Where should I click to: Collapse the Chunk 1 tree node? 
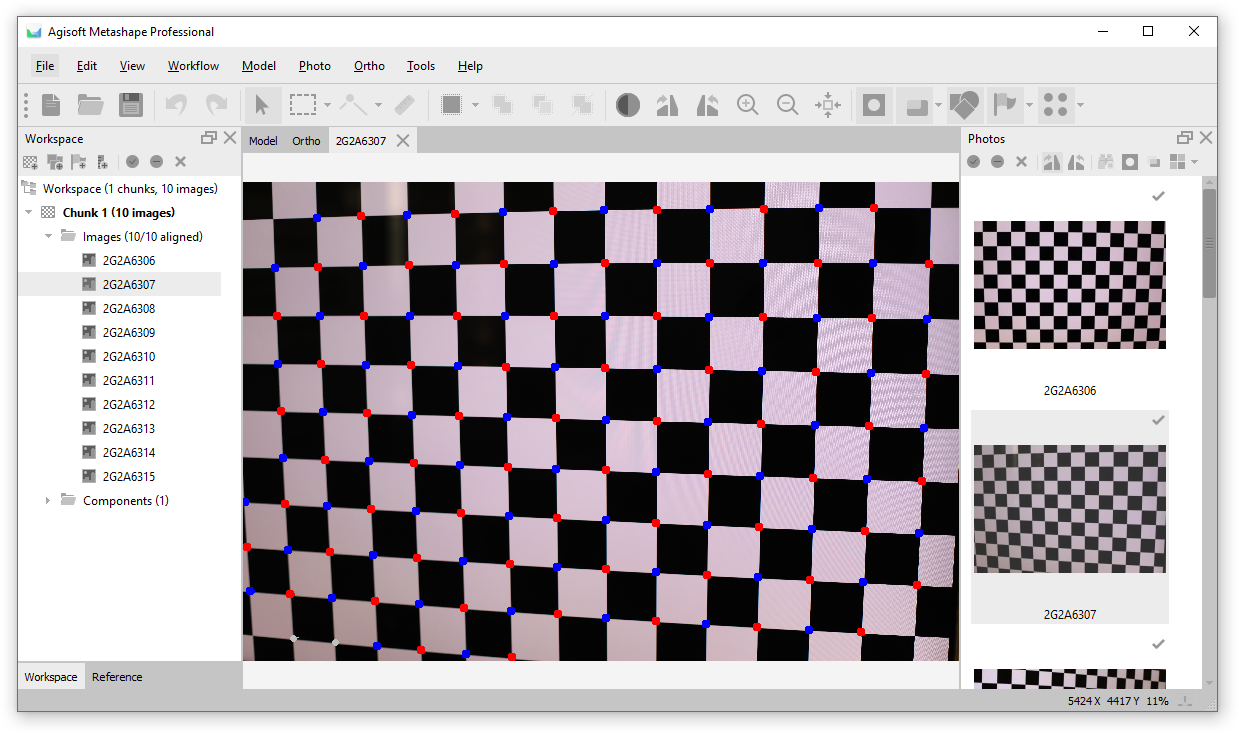27,212
